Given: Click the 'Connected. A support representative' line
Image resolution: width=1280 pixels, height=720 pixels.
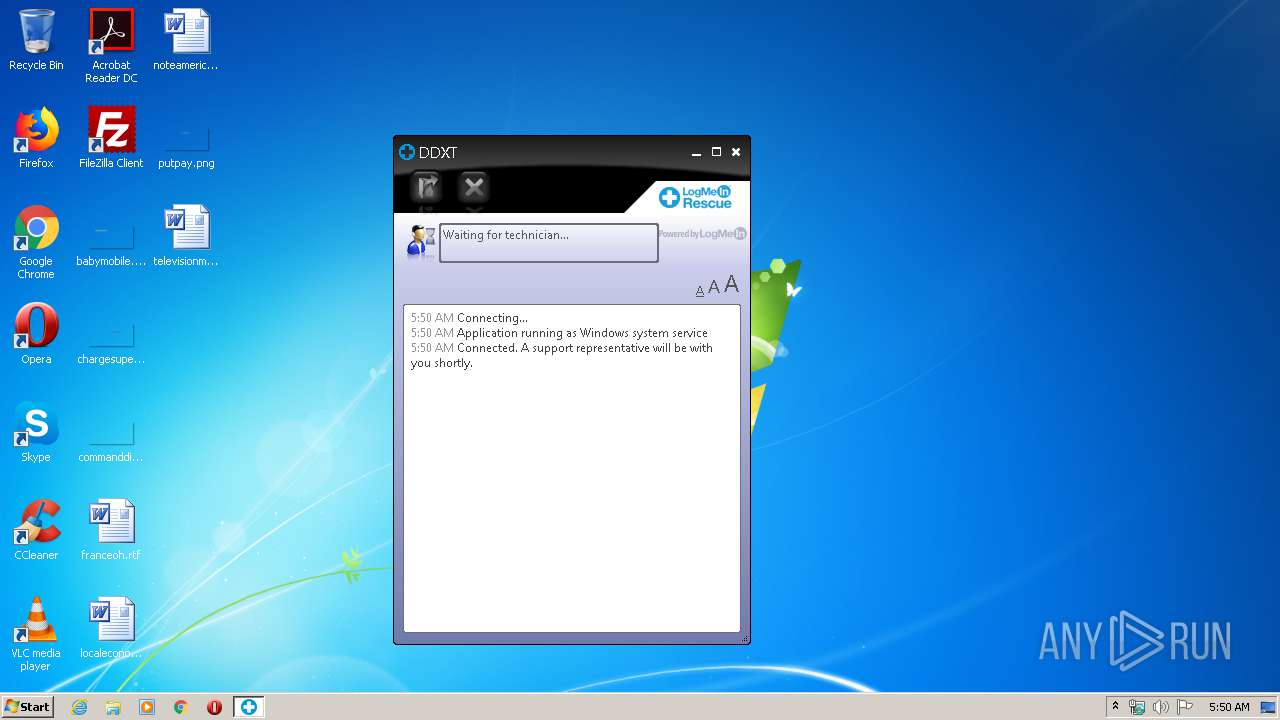Looking at the screenshot, I should pos(561,355).
